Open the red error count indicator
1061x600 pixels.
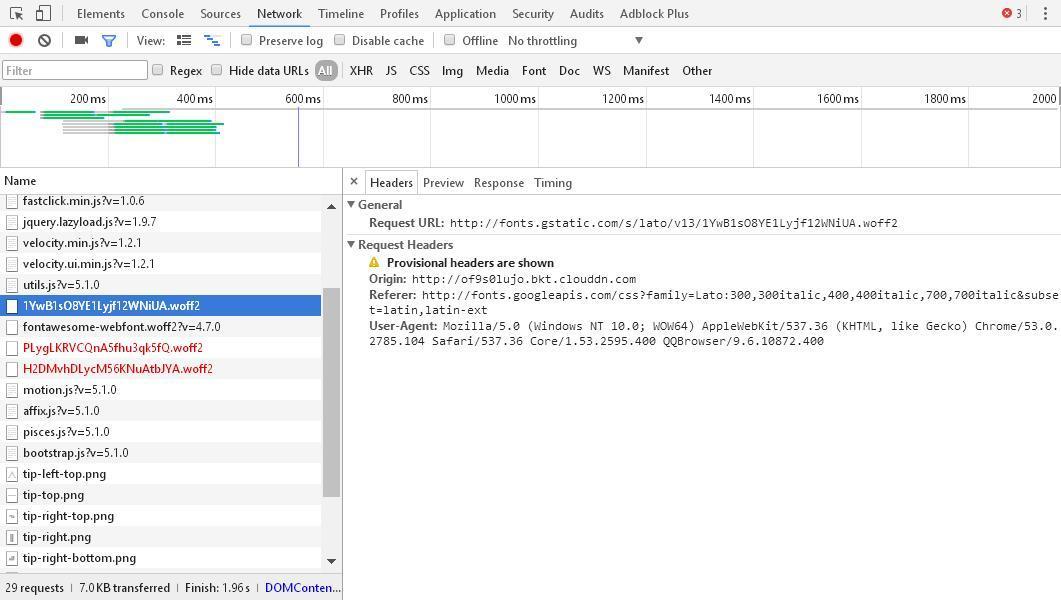1012,14
